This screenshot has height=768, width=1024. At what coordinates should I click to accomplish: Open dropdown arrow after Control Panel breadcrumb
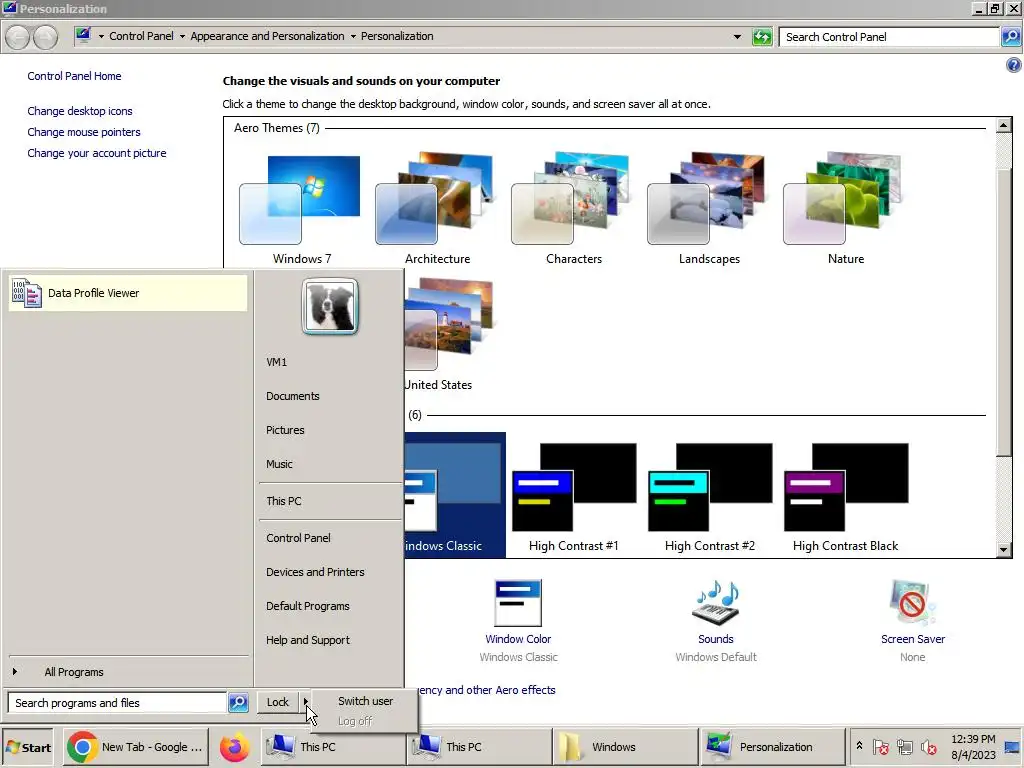tap(182, 37)
